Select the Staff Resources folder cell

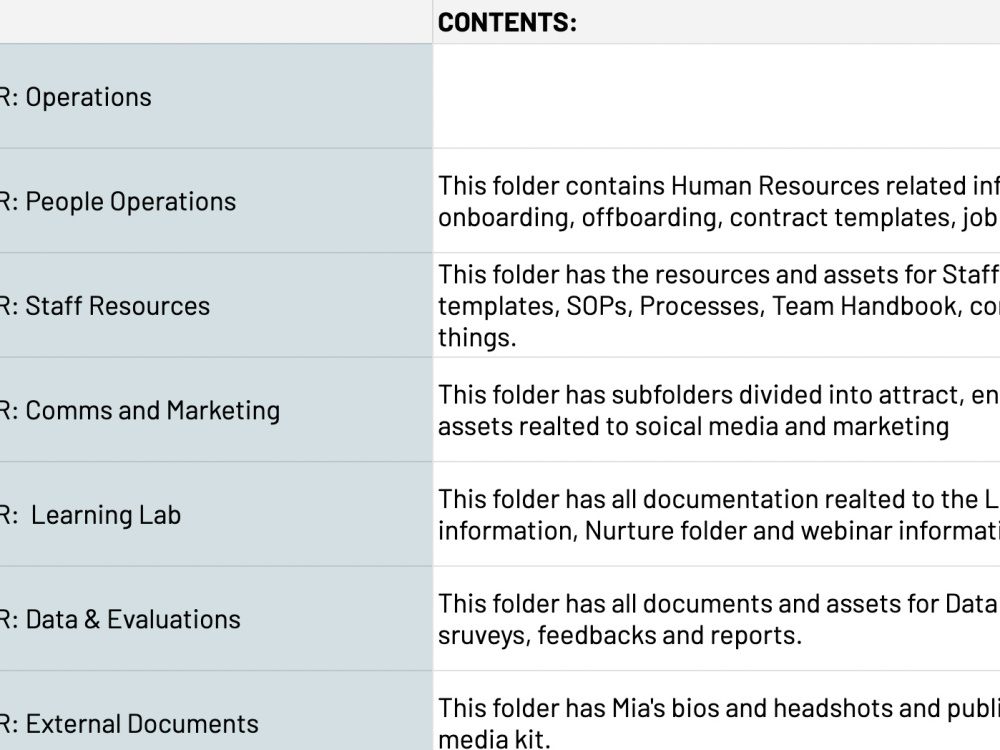tap(216, 305)
